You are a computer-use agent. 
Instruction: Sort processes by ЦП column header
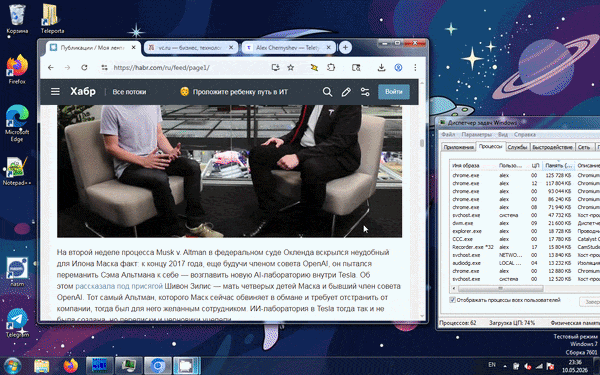tap(535, 165)
